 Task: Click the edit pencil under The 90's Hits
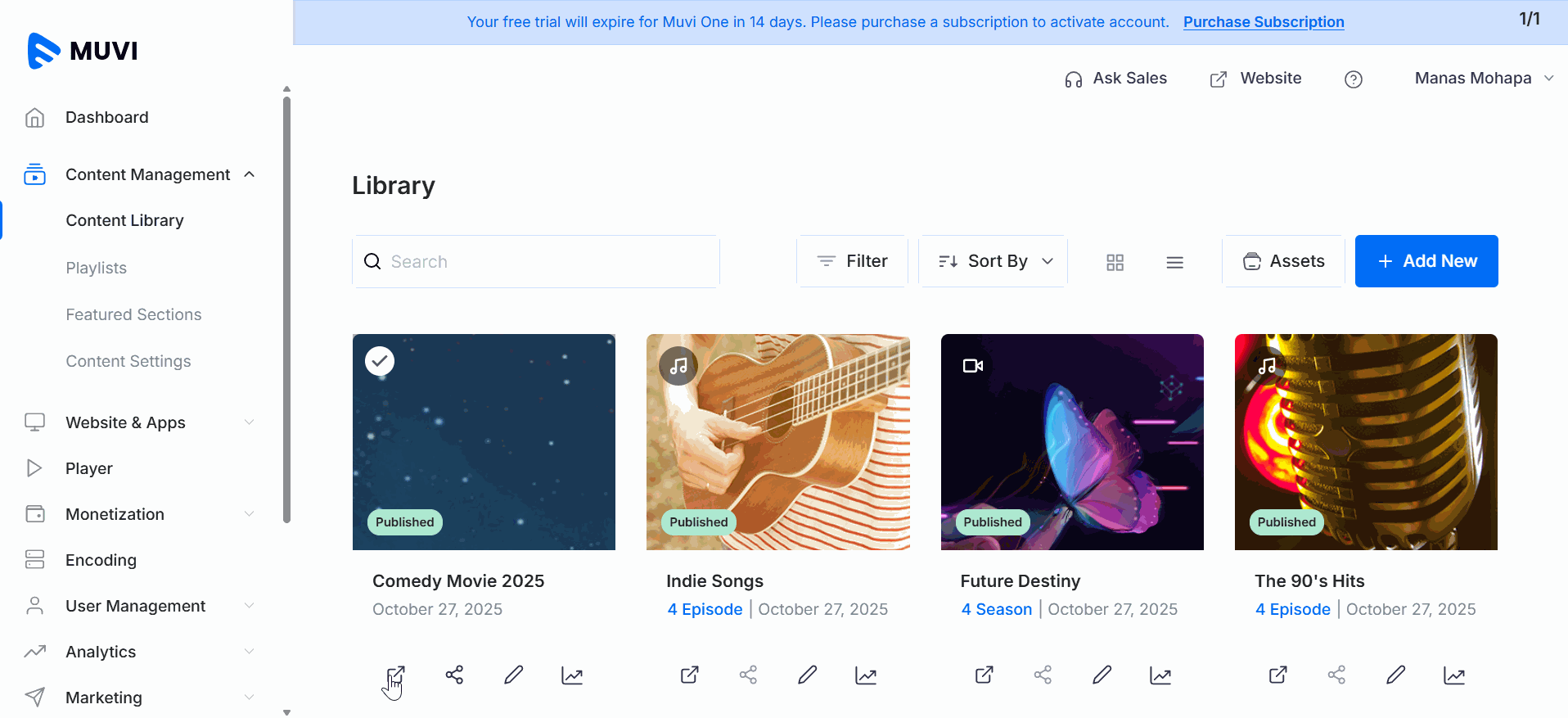pyautogui.click(x=1396, y=675)
